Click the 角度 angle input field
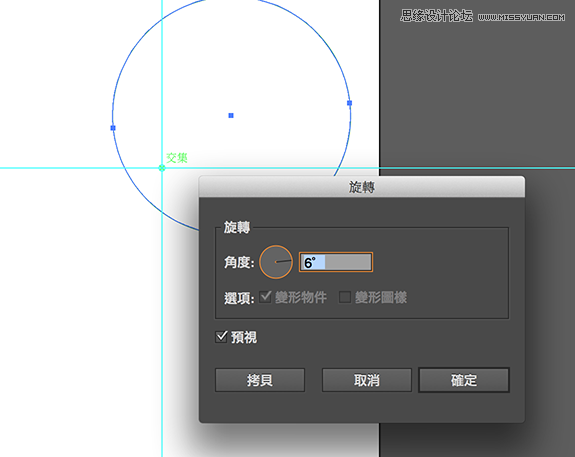 point(336,262)
